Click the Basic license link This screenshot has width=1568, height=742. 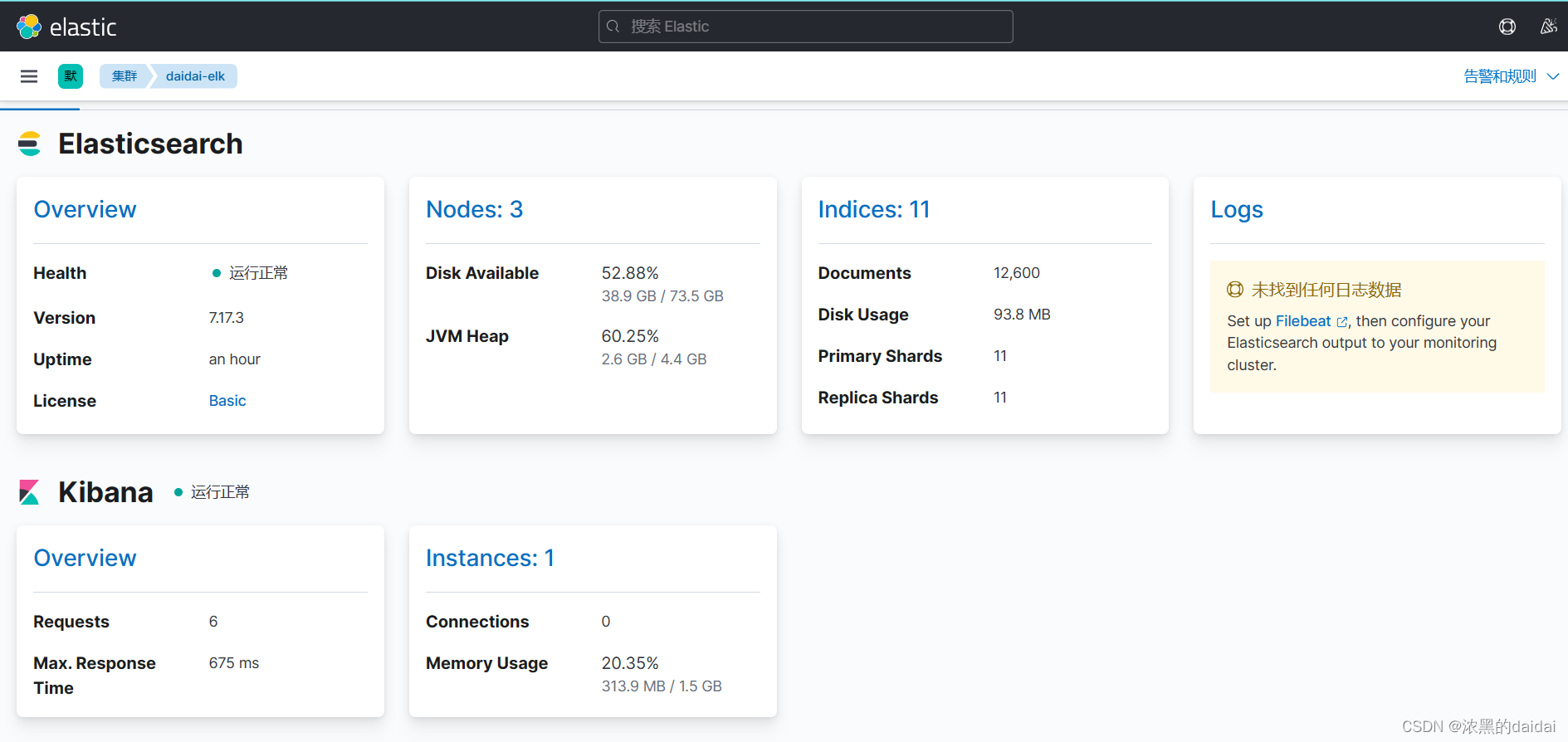click(x=227, y=401)
